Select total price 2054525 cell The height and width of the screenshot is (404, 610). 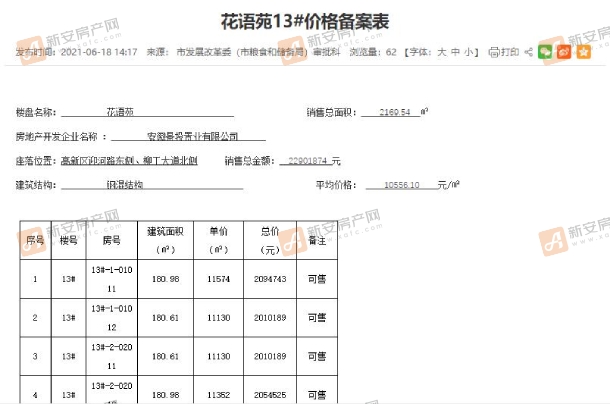click(x=270, y=390)
